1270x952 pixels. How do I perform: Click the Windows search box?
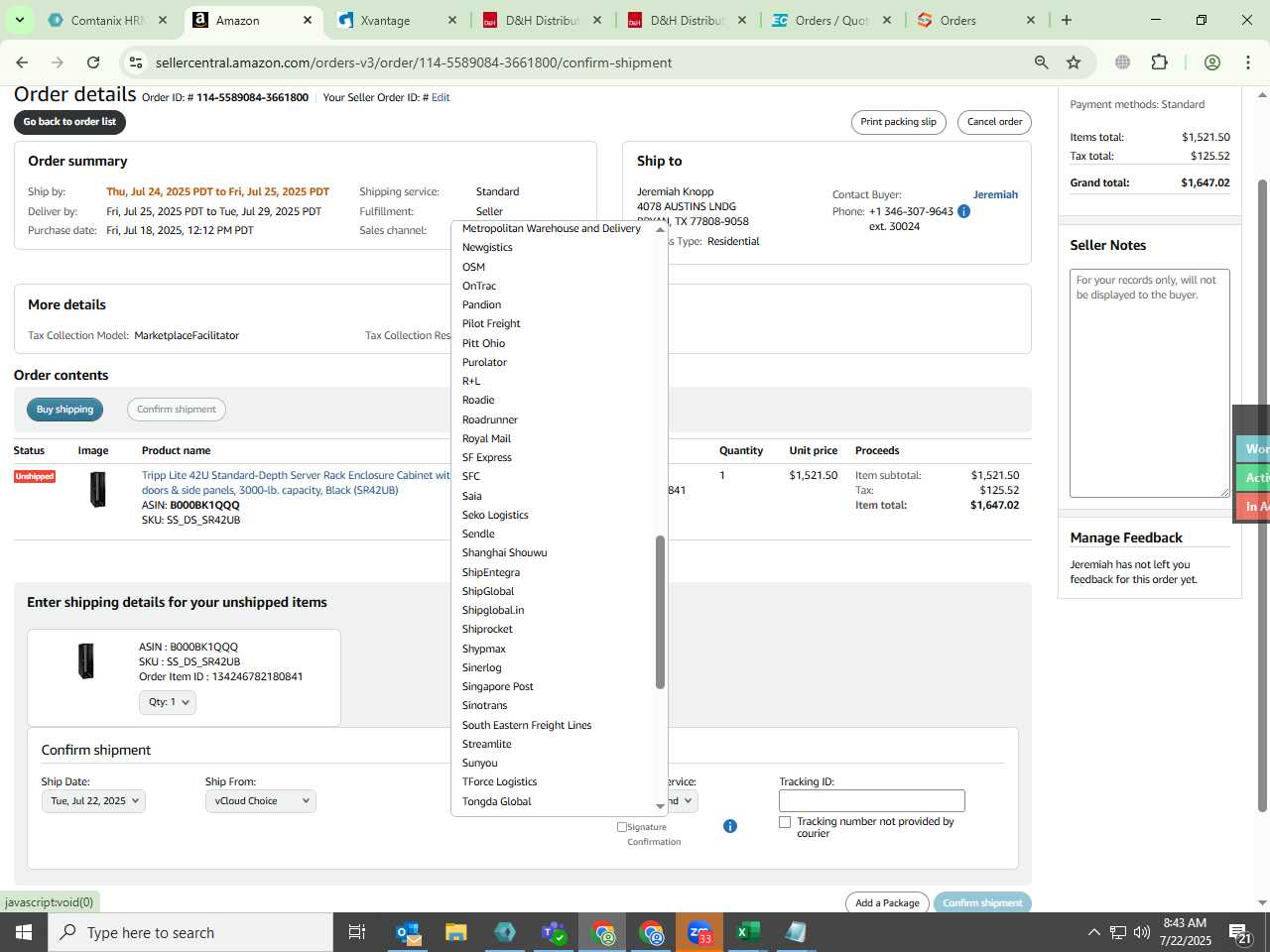(x=190, y=932)
